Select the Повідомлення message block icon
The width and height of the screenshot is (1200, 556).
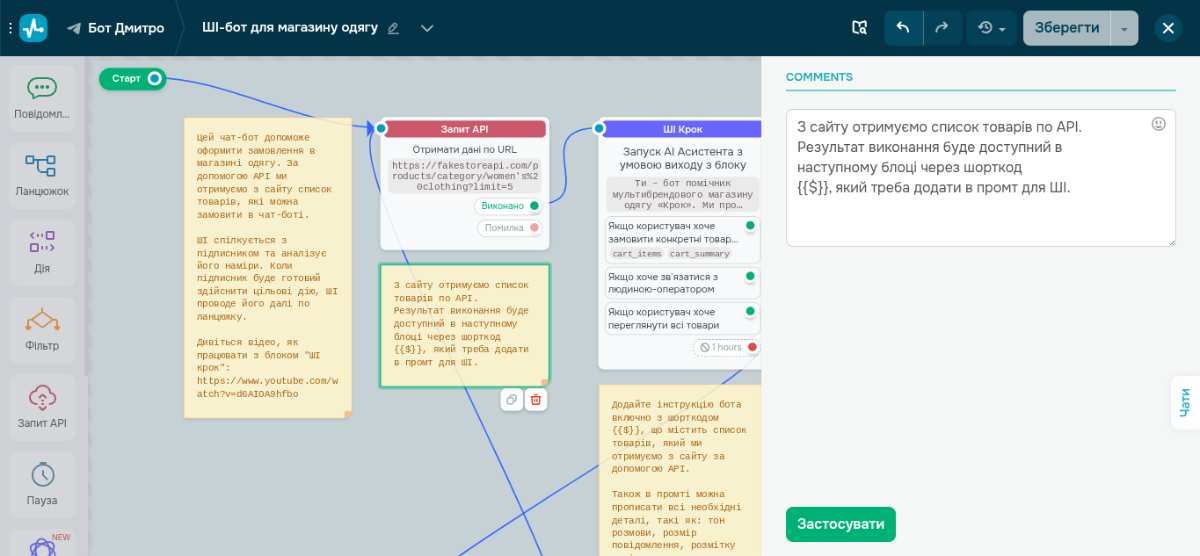[42, 98]
